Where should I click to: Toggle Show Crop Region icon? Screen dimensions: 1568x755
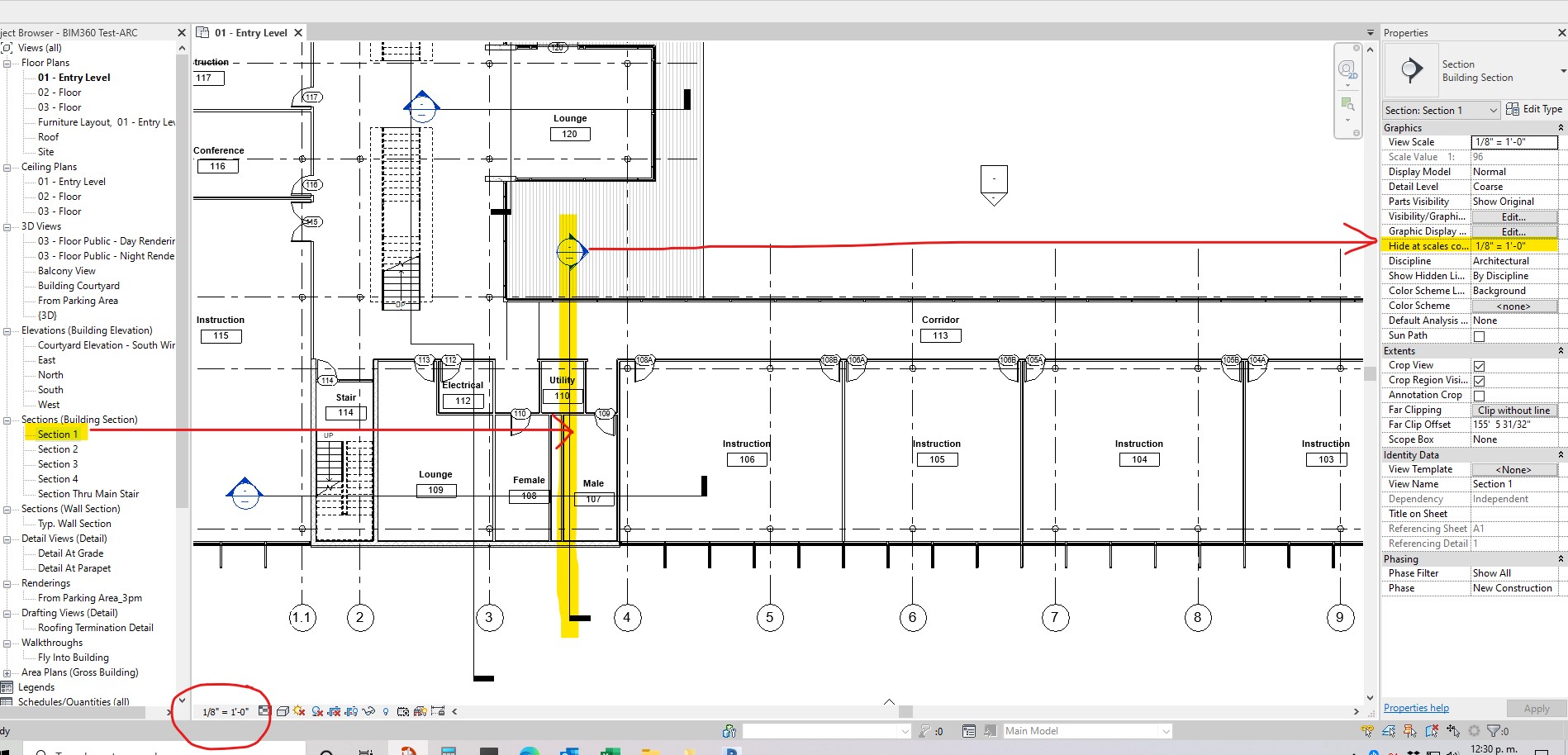coord(352,710)
